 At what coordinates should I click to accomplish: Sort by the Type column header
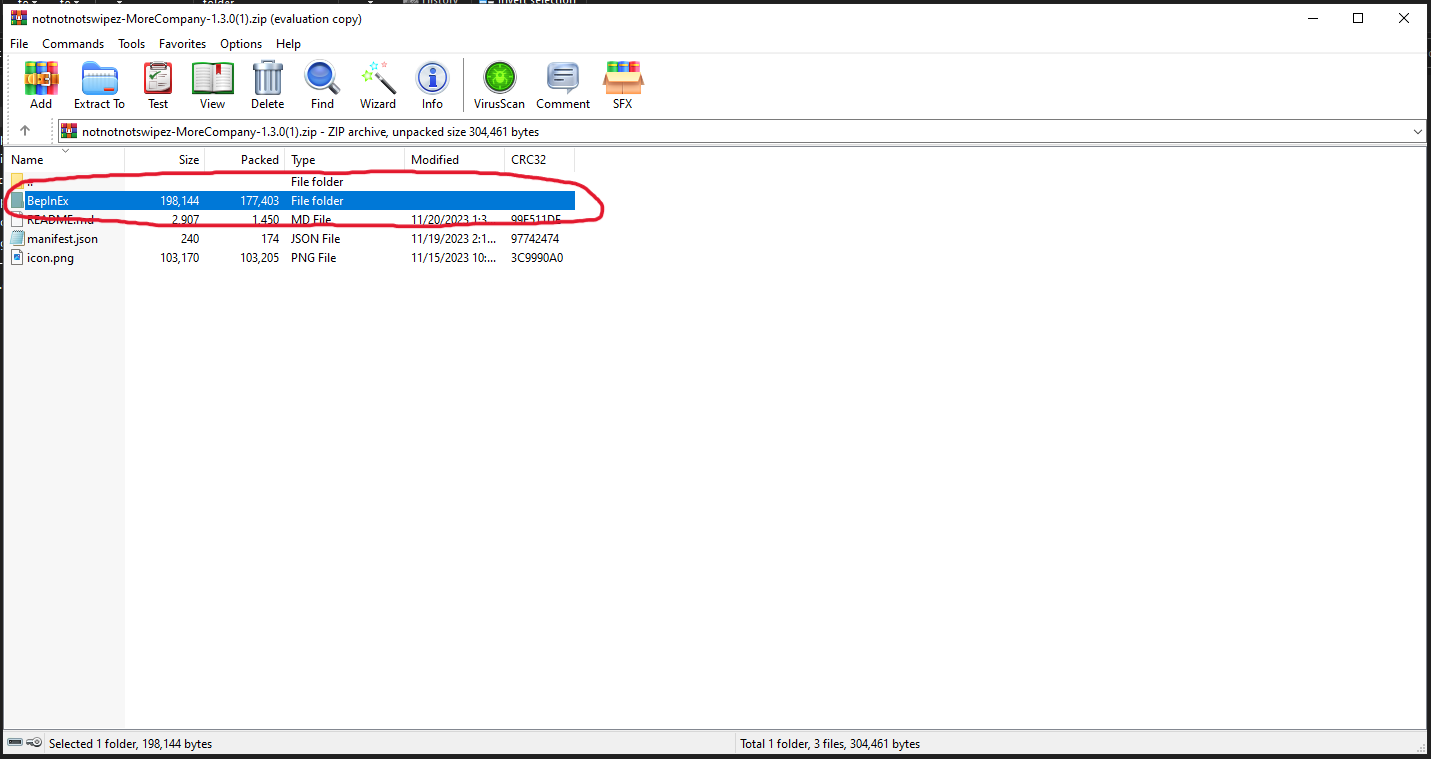[345, 160]
